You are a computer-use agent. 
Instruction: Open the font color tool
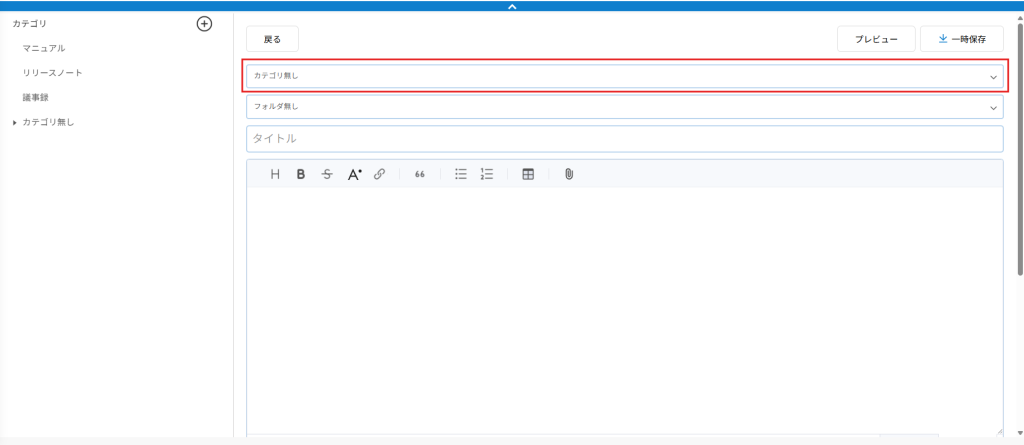tap(354, 174)
